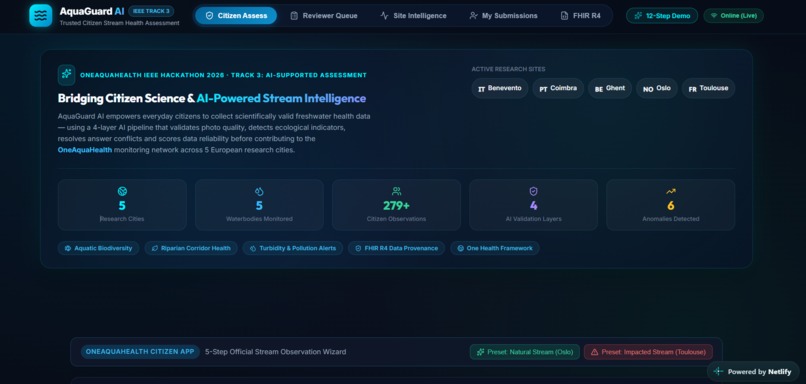Viewport: 806px width, 384px height.
Task: Click the wifi icon in Online status badge
Action: pyautogui.click(x=713, y=15)
